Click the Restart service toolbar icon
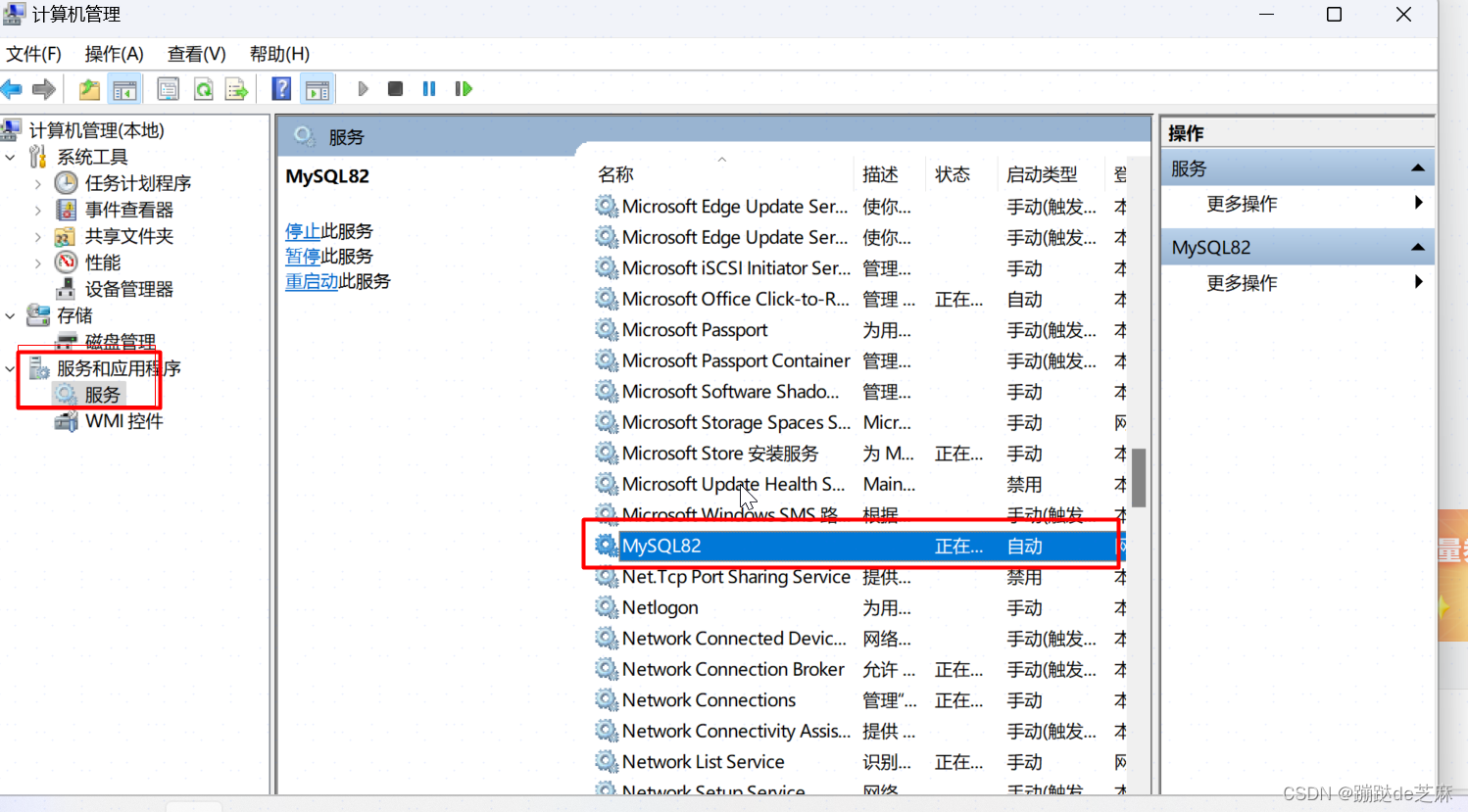1468x812 pixels. point(464,89)
